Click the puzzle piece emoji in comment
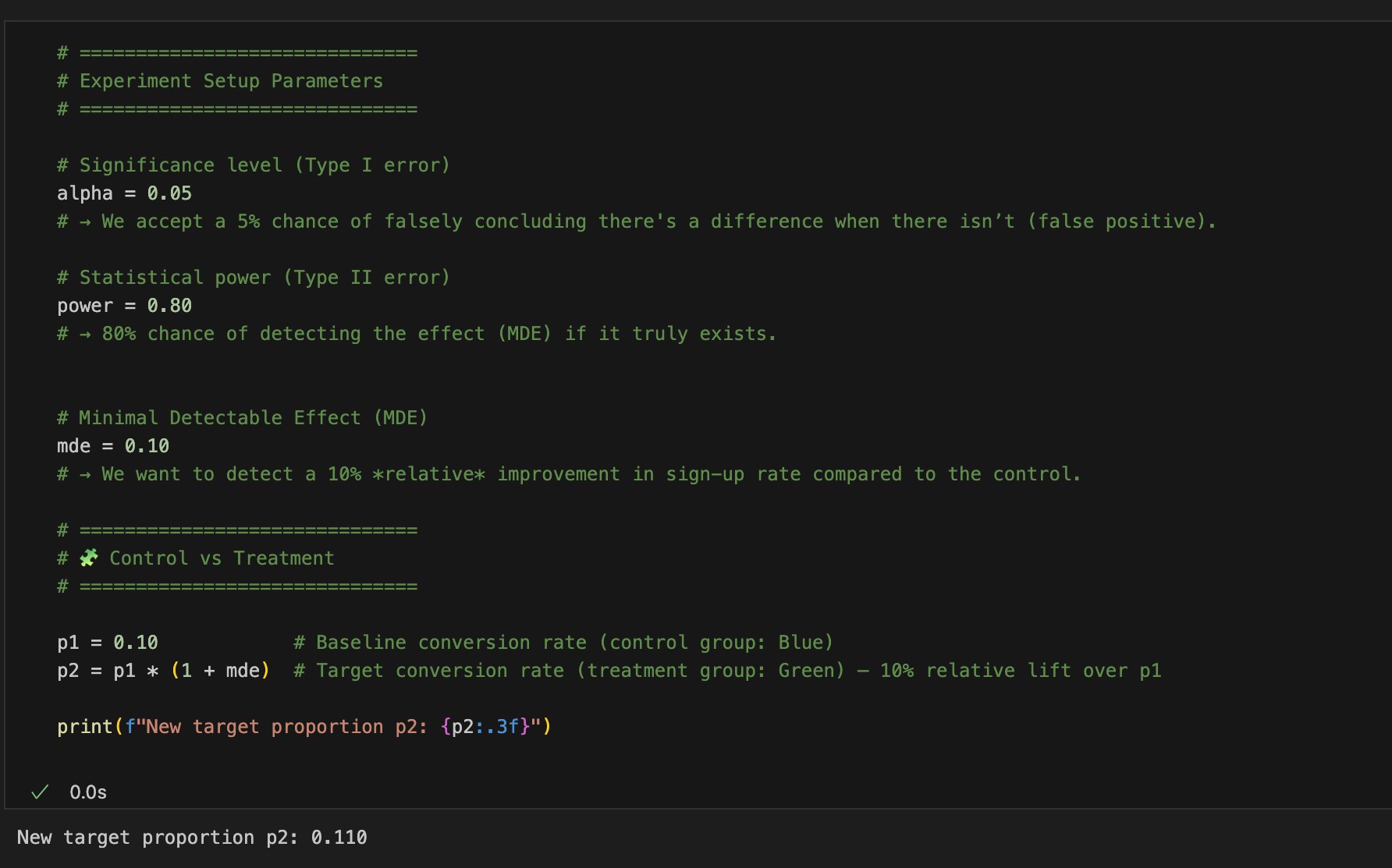Image resolution: width=1392 pixels, height=868 pixels. point(89,558)
